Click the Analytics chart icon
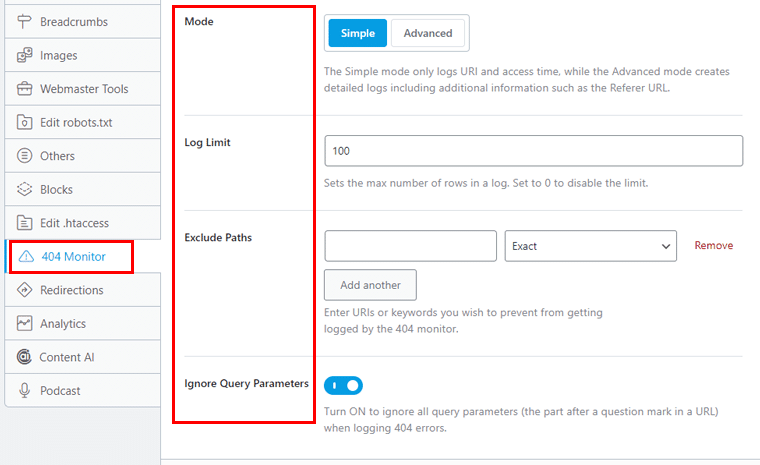This screenshot has width=760, height=465. tap(25, 324)
